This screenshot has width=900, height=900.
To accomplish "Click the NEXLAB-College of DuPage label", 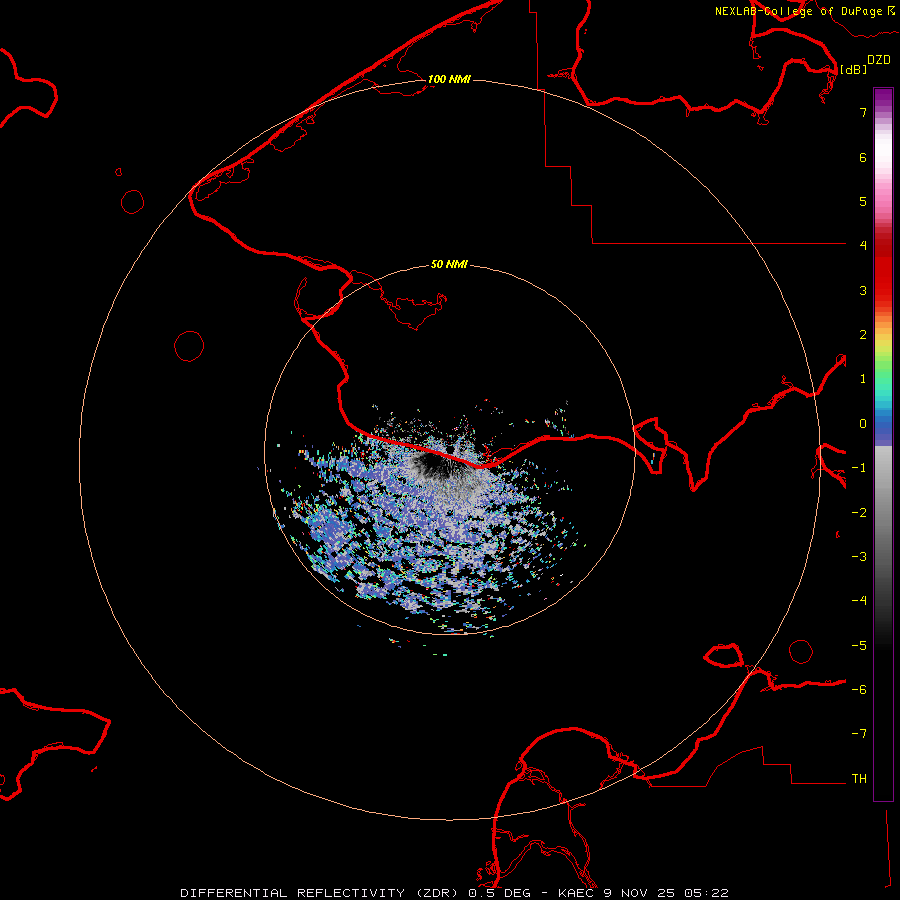I will (x=799, y=11).
